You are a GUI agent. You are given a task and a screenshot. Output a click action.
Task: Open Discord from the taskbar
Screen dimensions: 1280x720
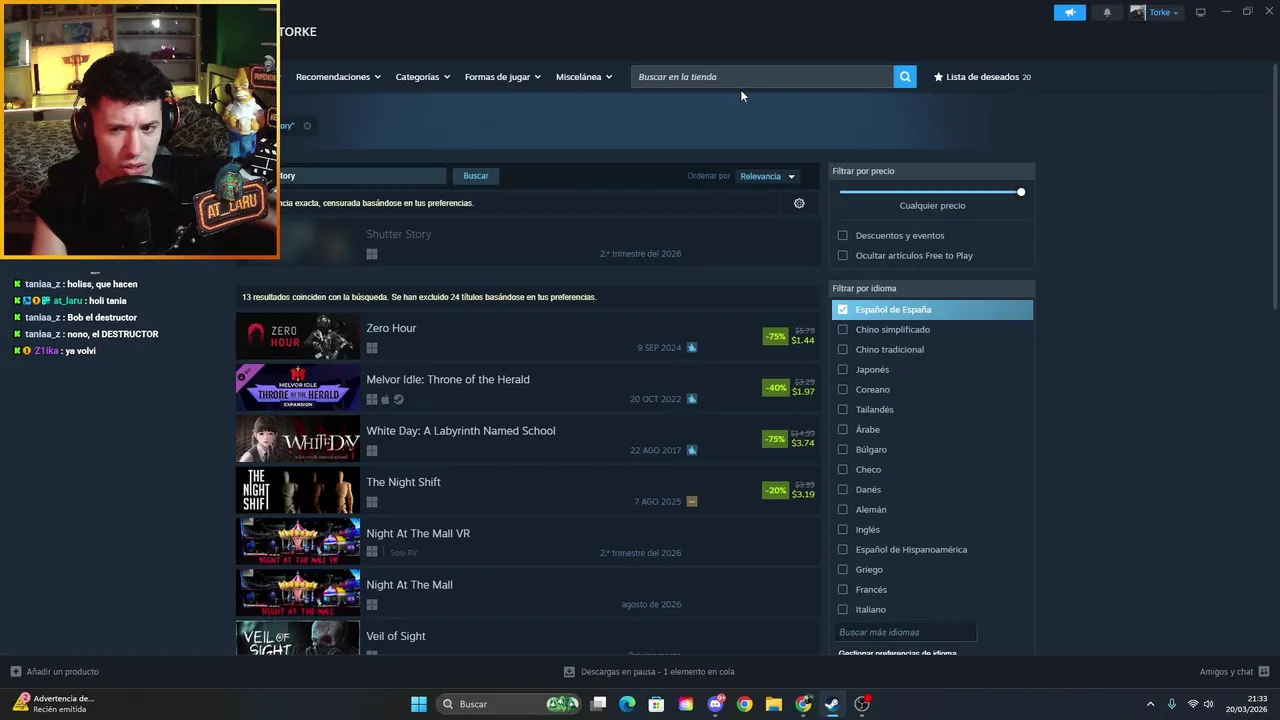point(716,704)
